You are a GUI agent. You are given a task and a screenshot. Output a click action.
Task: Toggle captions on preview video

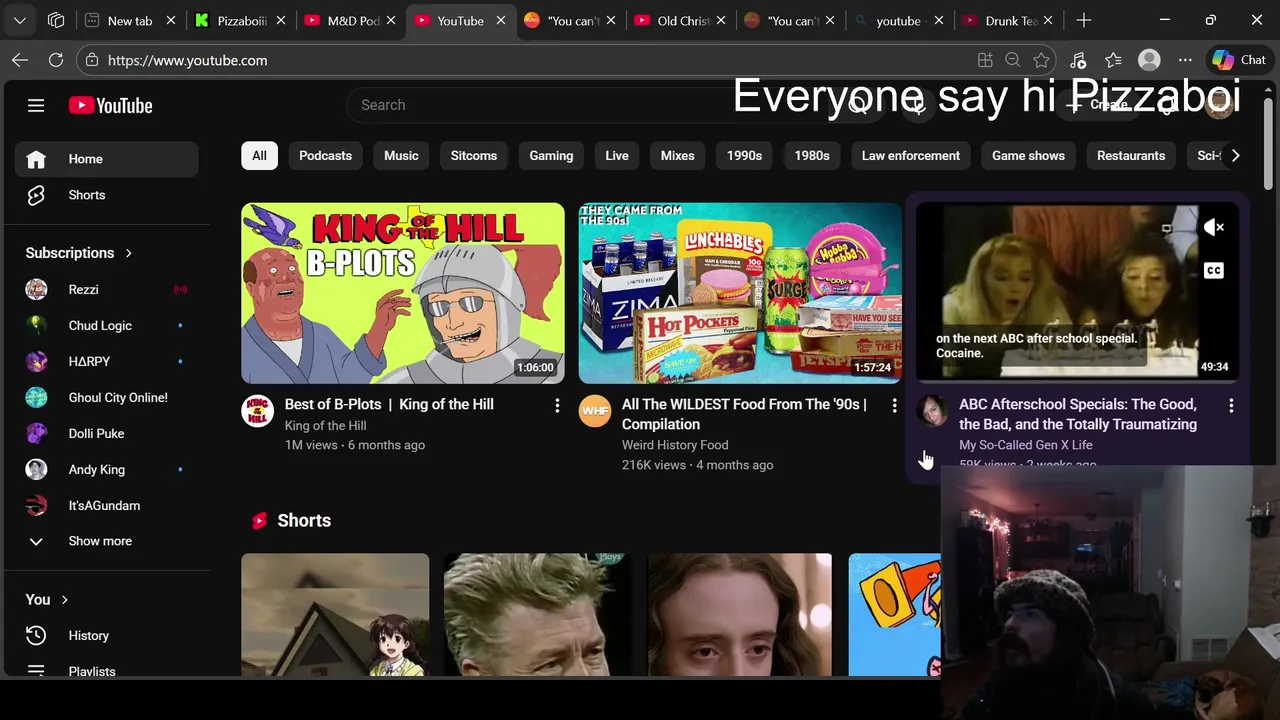click(1214, 271)
